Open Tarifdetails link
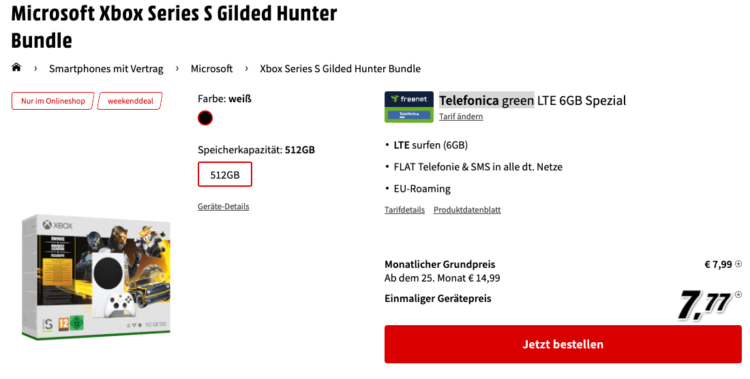The height and width of the screenshot is (379, 750). (405, 210)
